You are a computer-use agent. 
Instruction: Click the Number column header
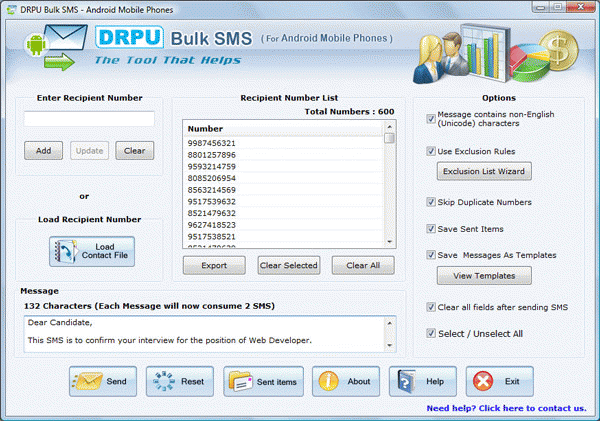(284, 129)
